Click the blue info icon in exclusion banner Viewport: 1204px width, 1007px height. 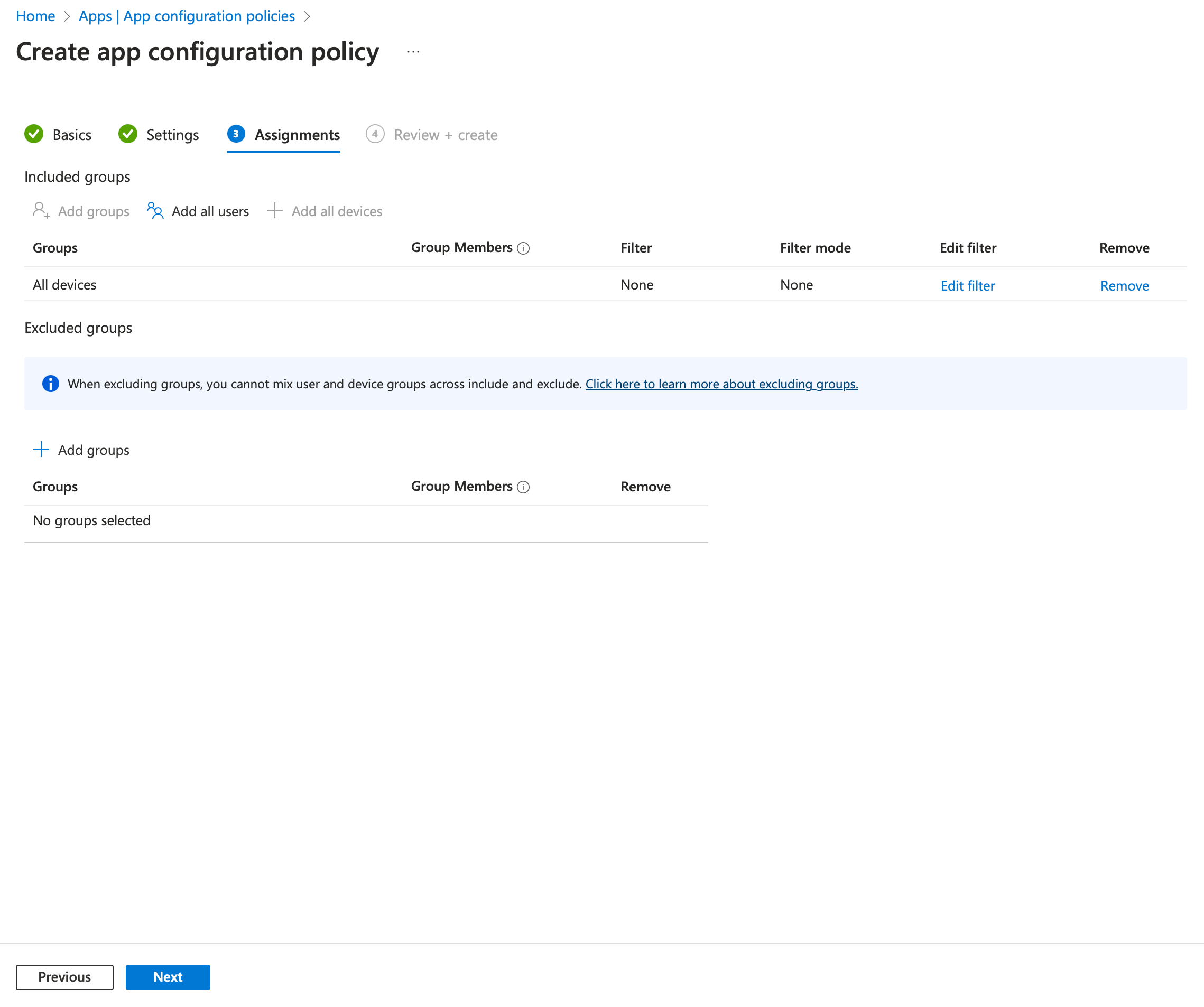click(x=50, y=384)
